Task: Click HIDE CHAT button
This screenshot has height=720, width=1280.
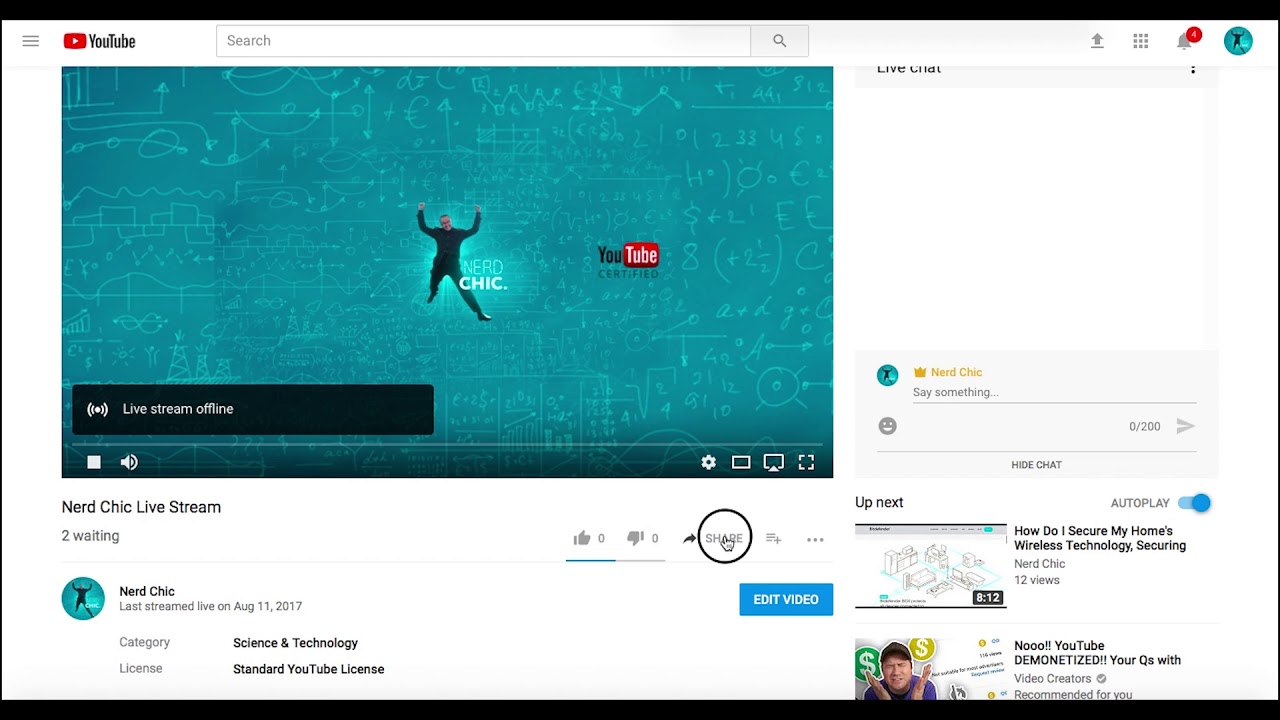Action: click(1036, 465)
